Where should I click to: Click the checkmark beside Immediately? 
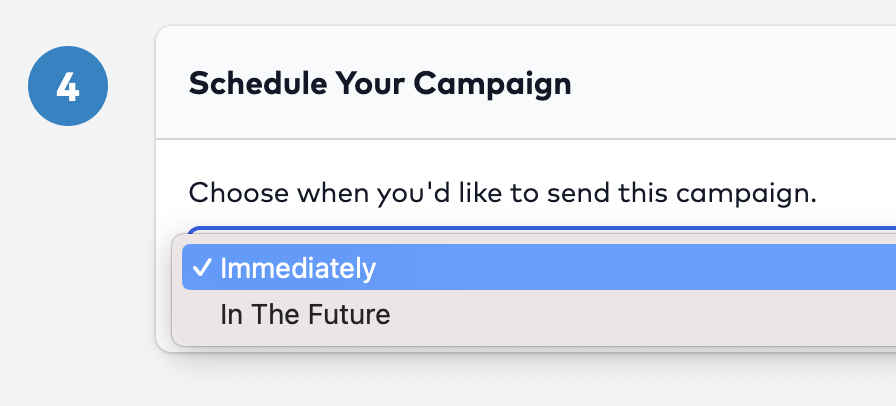tap(202, 268)
